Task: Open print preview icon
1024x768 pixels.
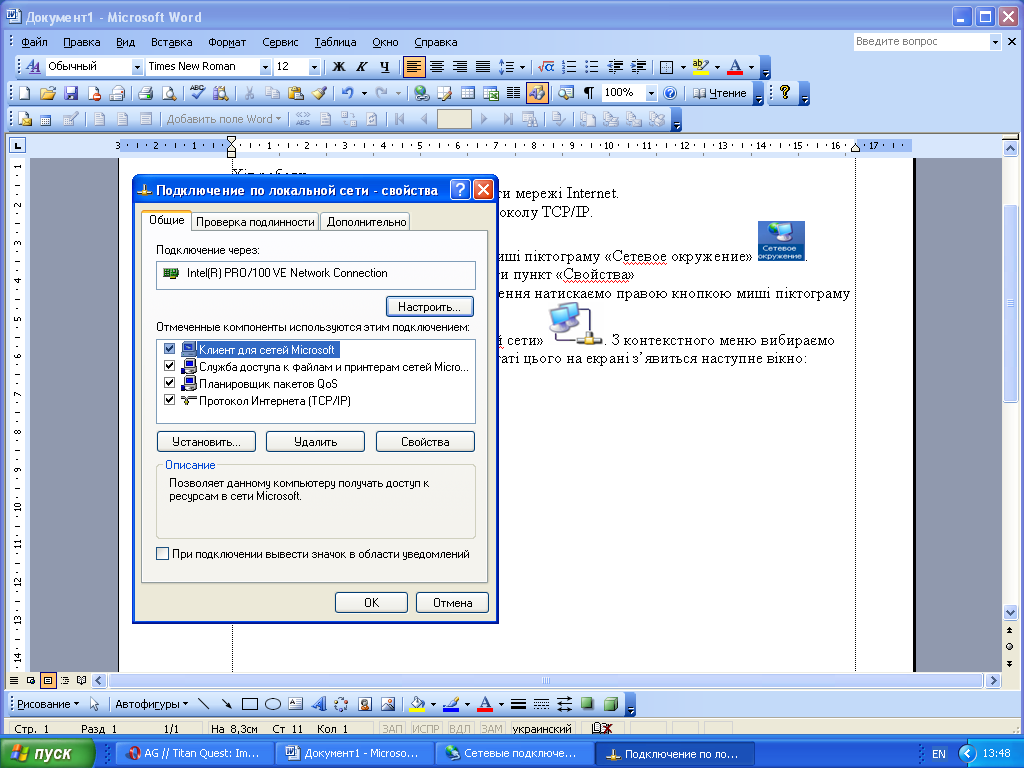Action: (x=168, y=93)
